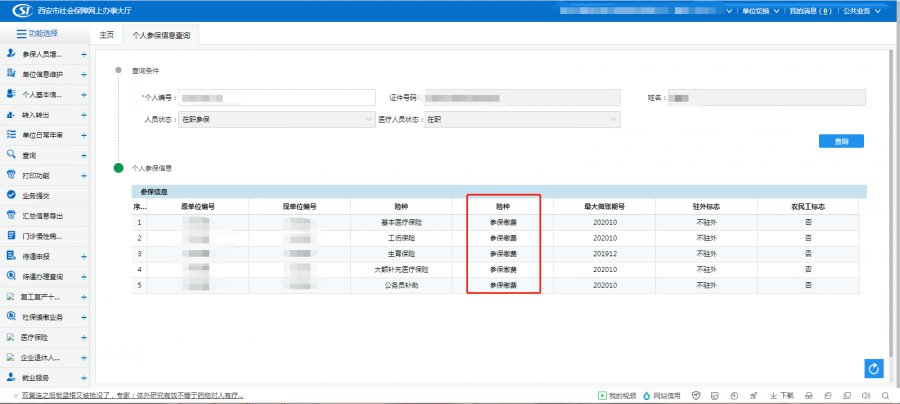Viewport: 900px width, 404px height.
Task: Click the 查询 magnifier icon in sidebar
Action: coord(11,155)
